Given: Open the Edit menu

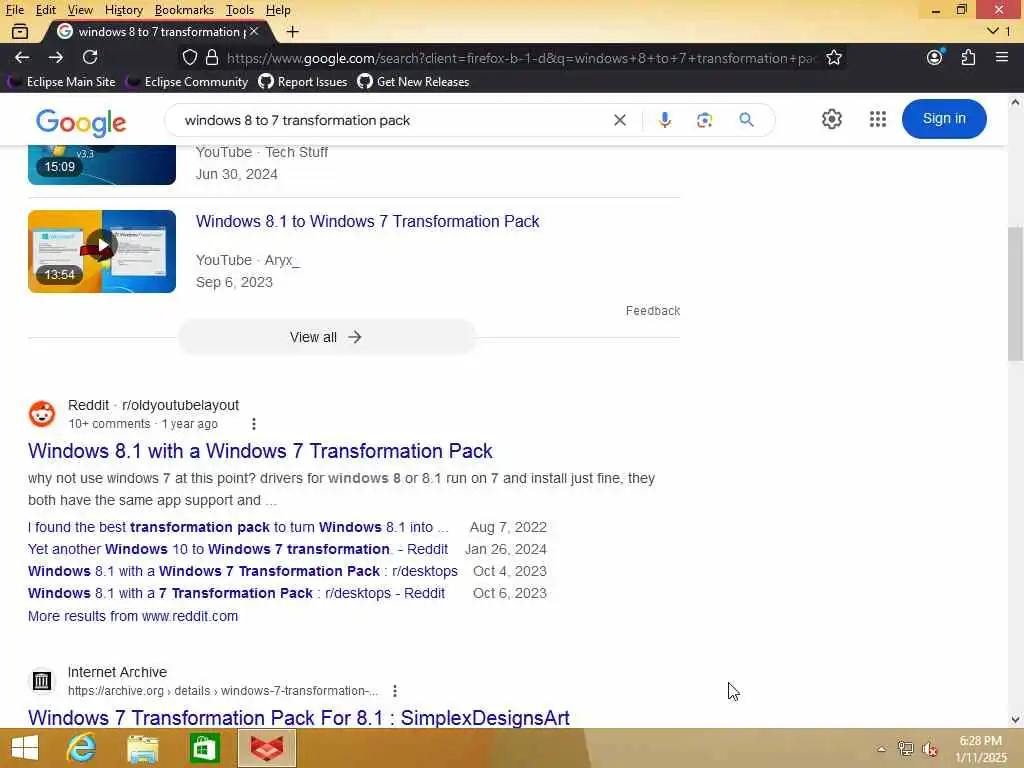Looking at the screenshot, I should [x=45, y=10].
